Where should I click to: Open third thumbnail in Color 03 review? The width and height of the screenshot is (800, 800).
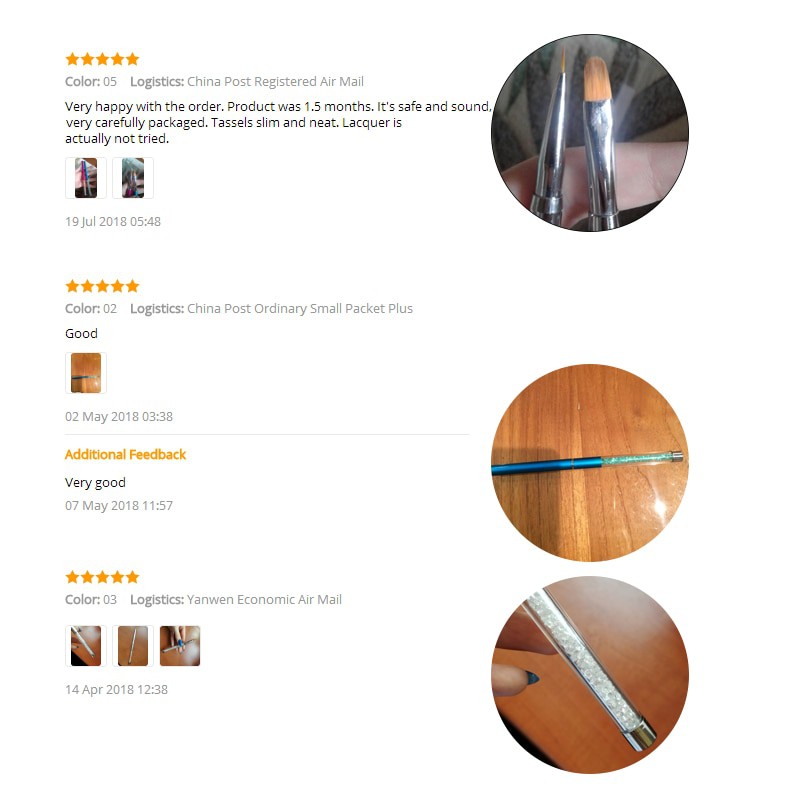180,646
